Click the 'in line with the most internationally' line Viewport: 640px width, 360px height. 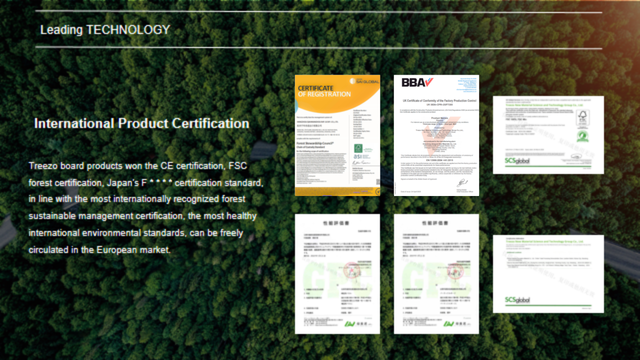[137, 199]
